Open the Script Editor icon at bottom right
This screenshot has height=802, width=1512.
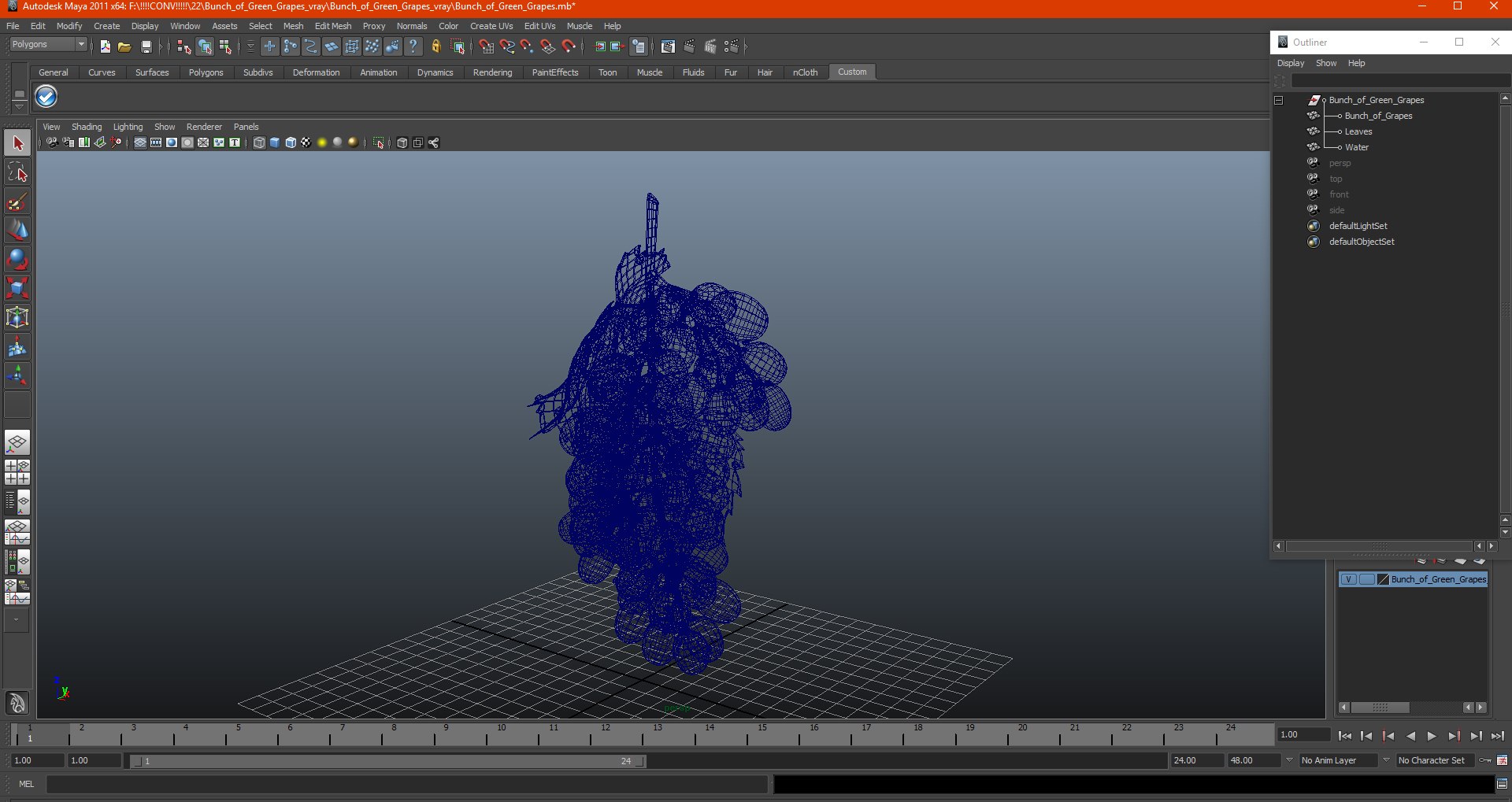coord(1502,784)
